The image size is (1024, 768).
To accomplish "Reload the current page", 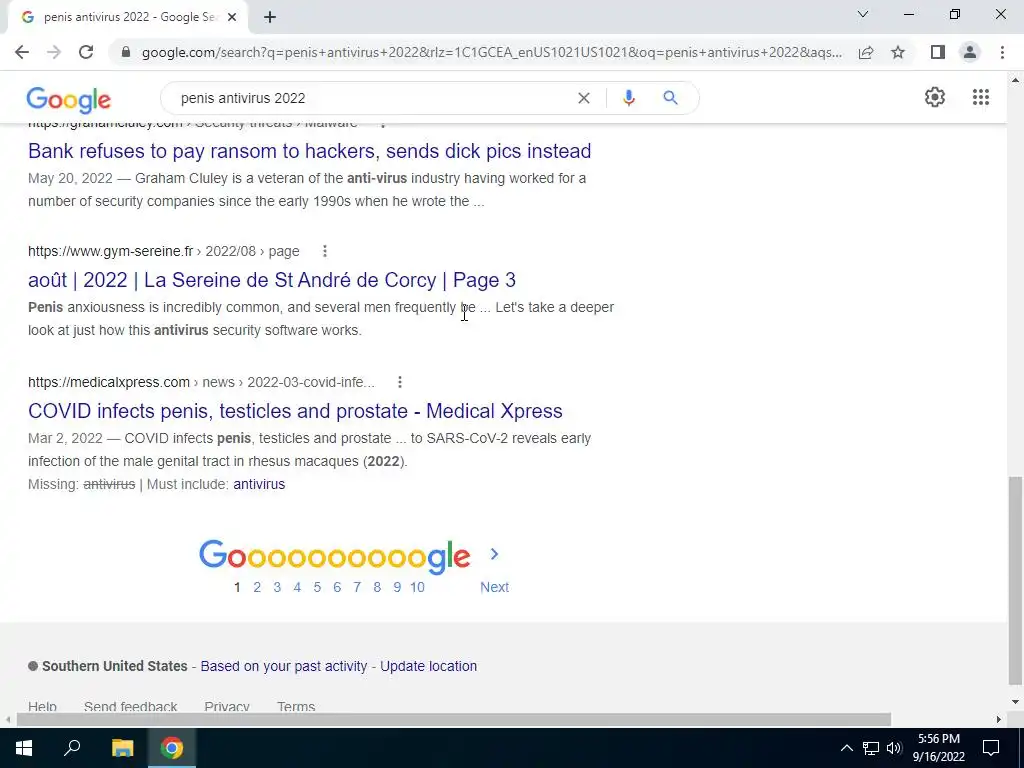I will pos(86,52).
